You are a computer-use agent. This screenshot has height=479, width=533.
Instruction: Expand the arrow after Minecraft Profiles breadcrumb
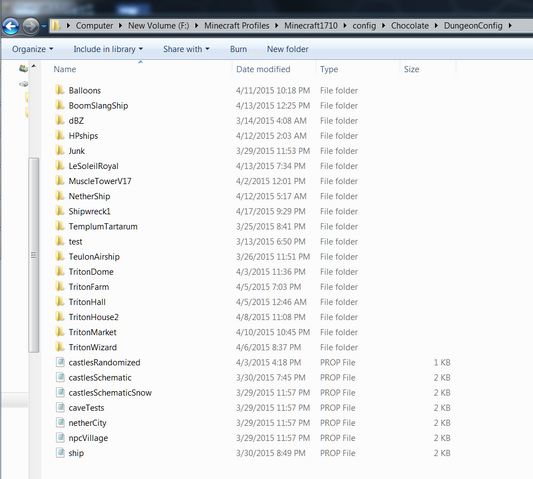(x=277, y=25)
